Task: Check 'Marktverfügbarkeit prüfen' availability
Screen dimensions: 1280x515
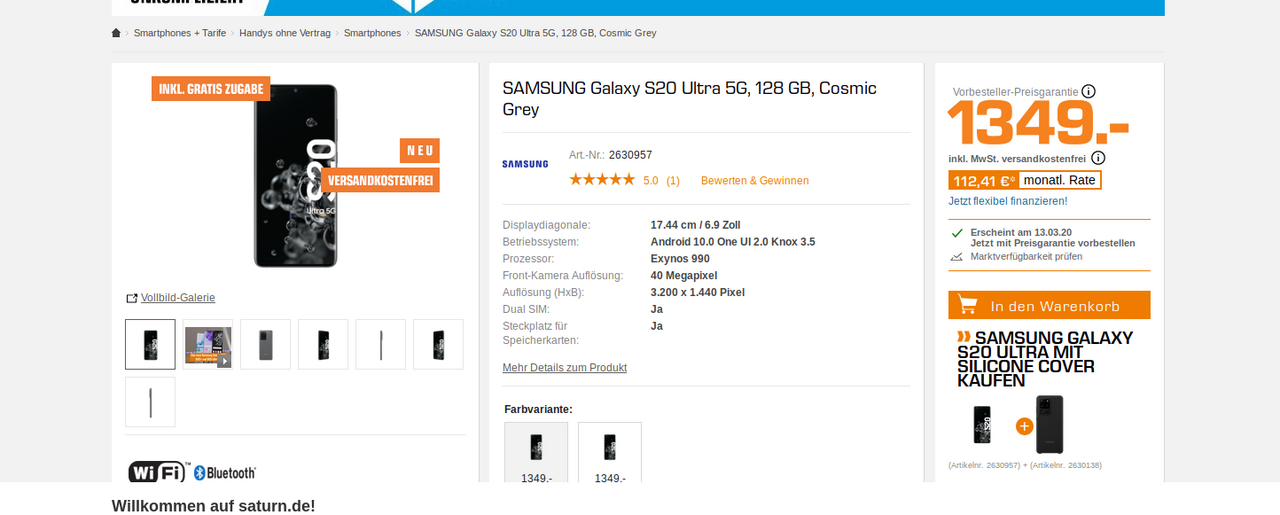Action: [x=1026, y=257]
